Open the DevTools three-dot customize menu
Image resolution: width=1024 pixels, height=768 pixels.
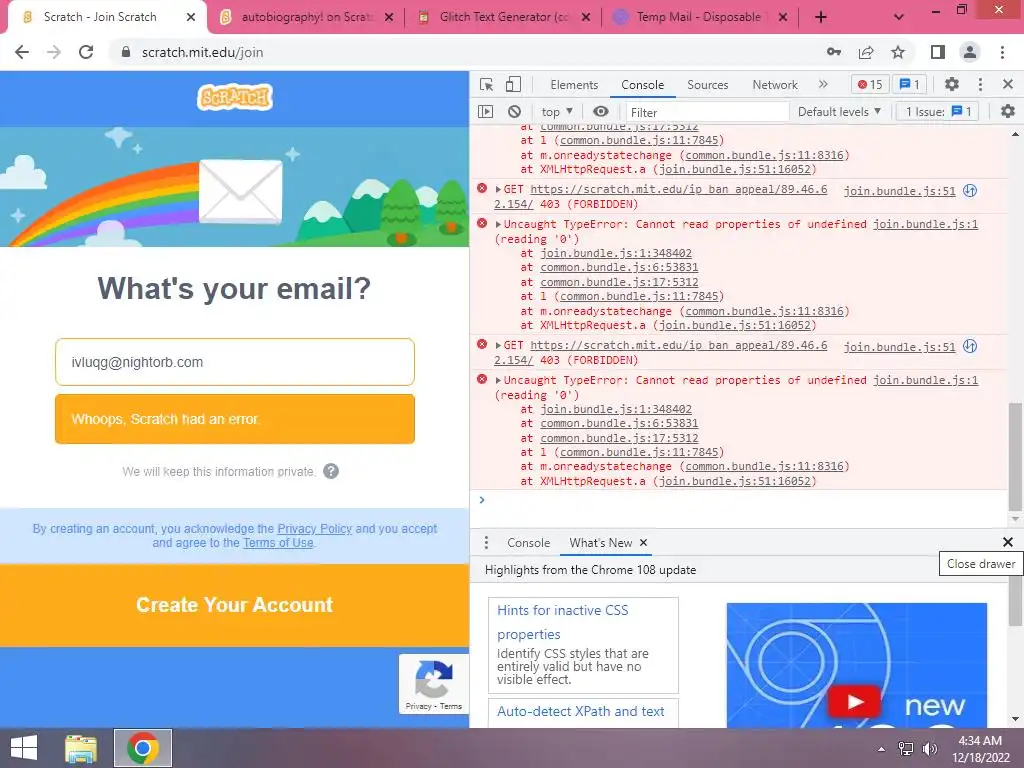(980, 84)
